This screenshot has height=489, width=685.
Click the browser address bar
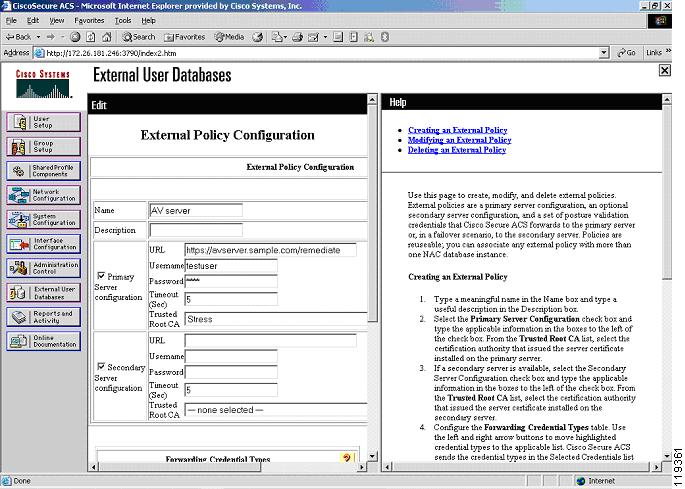[322, 53]
